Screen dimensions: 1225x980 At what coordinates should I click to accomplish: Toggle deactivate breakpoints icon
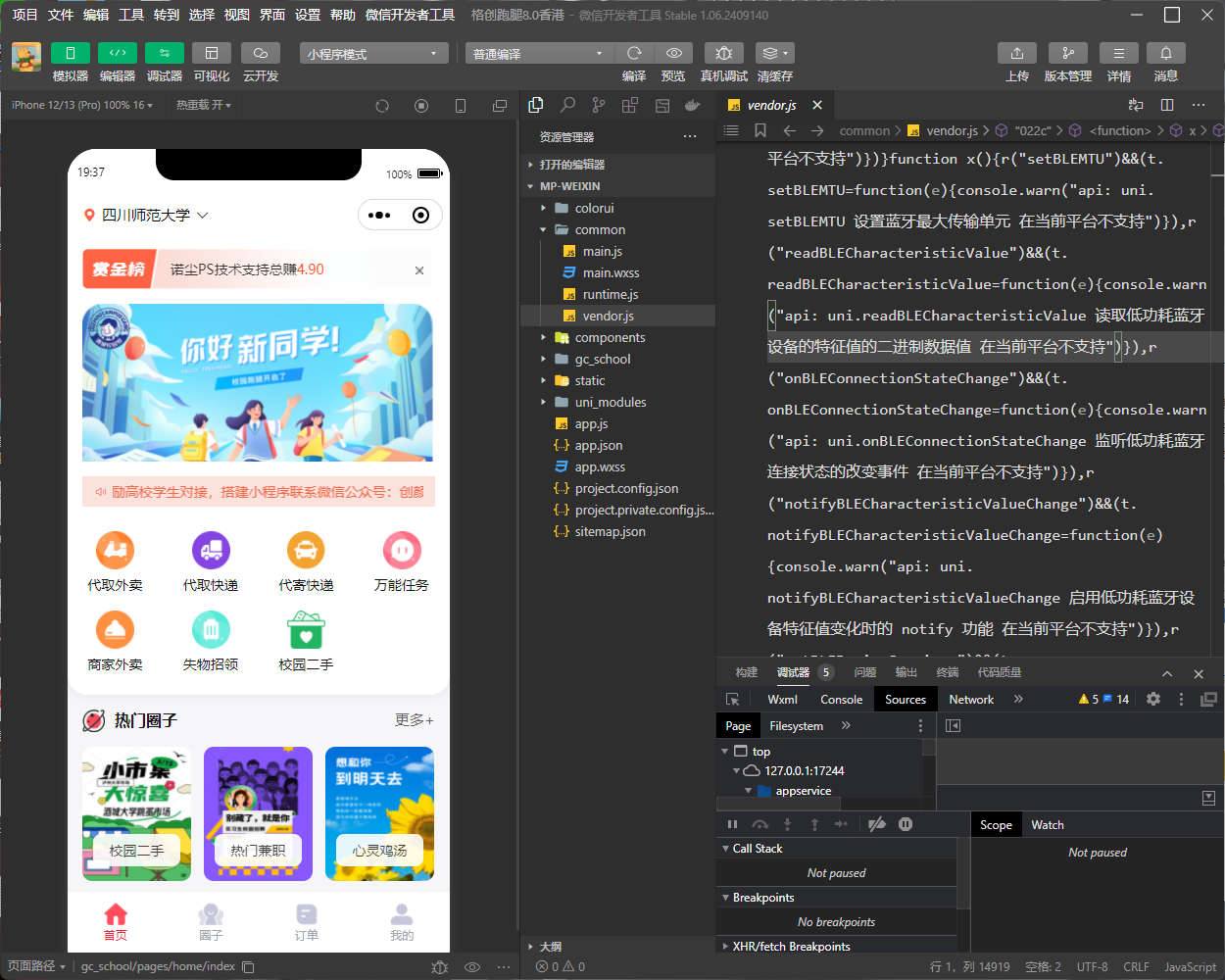(x=877, y=824)
